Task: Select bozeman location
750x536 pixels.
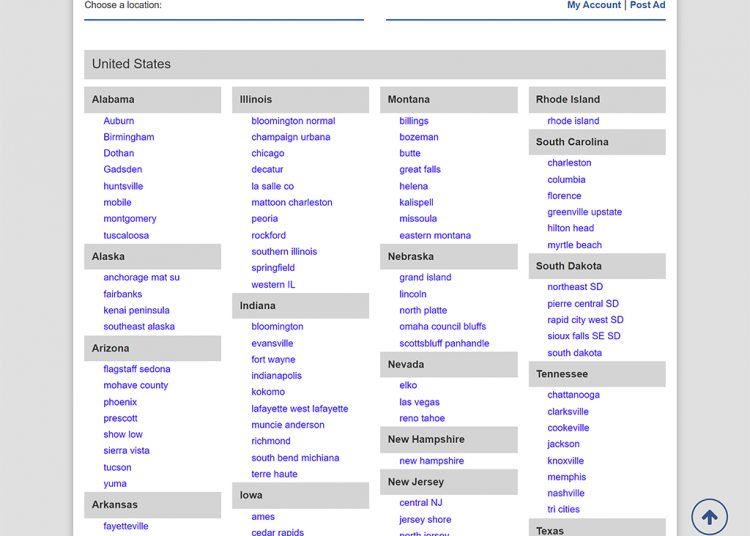Action: tap(419, 138)
